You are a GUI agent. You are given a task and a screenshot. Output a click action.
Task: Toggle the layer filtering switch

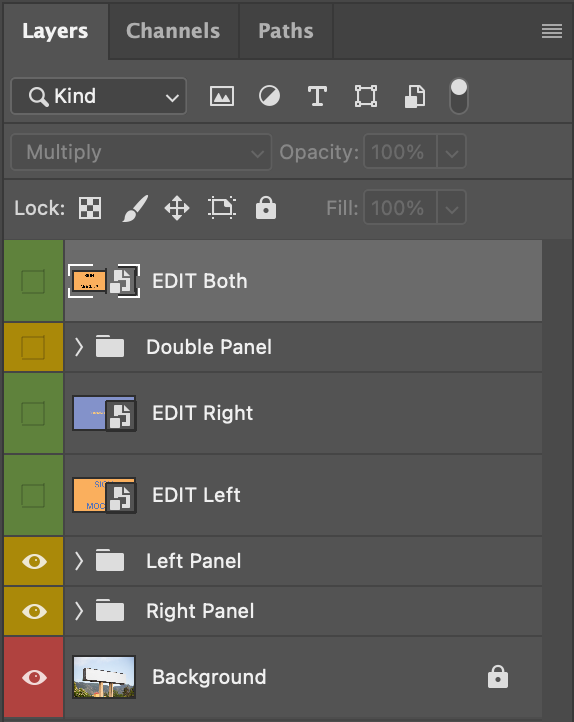[x=458, y=96]
